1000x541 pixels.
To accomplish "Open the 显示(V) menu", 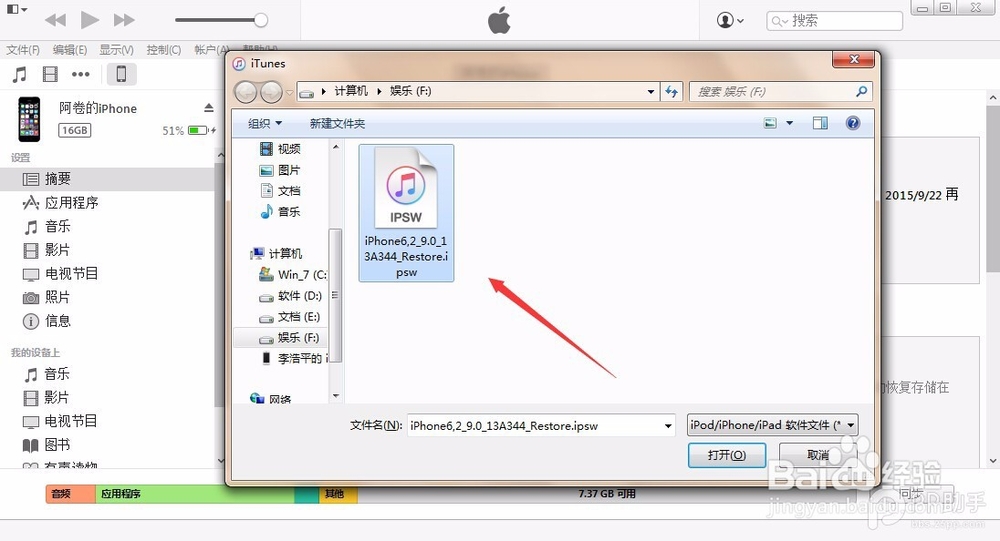I will [116, 50].
